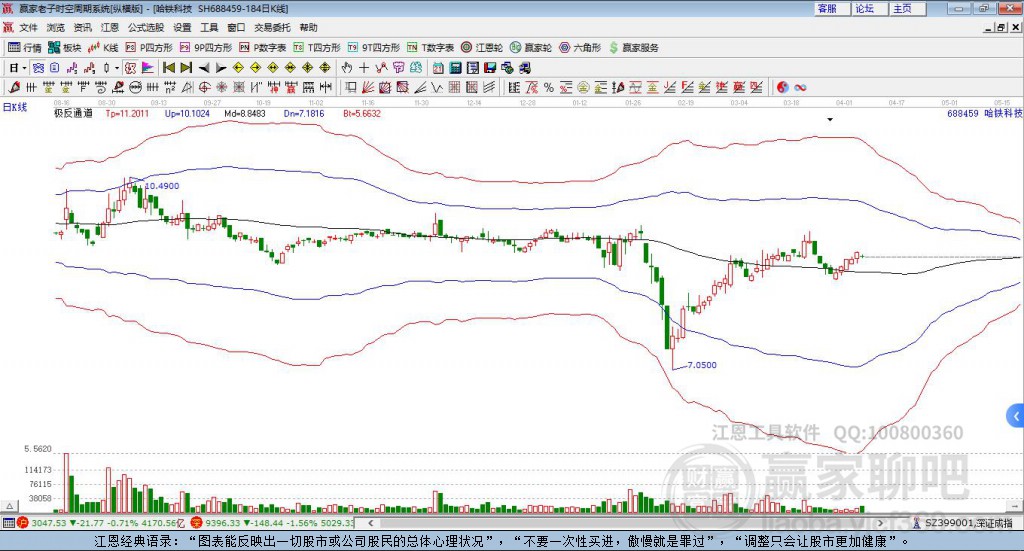This screenshot has height=551, width=1024.
Task: Click the small up-triangle button near volume axis
Action: pyautogui.click(x=10, y=506)
